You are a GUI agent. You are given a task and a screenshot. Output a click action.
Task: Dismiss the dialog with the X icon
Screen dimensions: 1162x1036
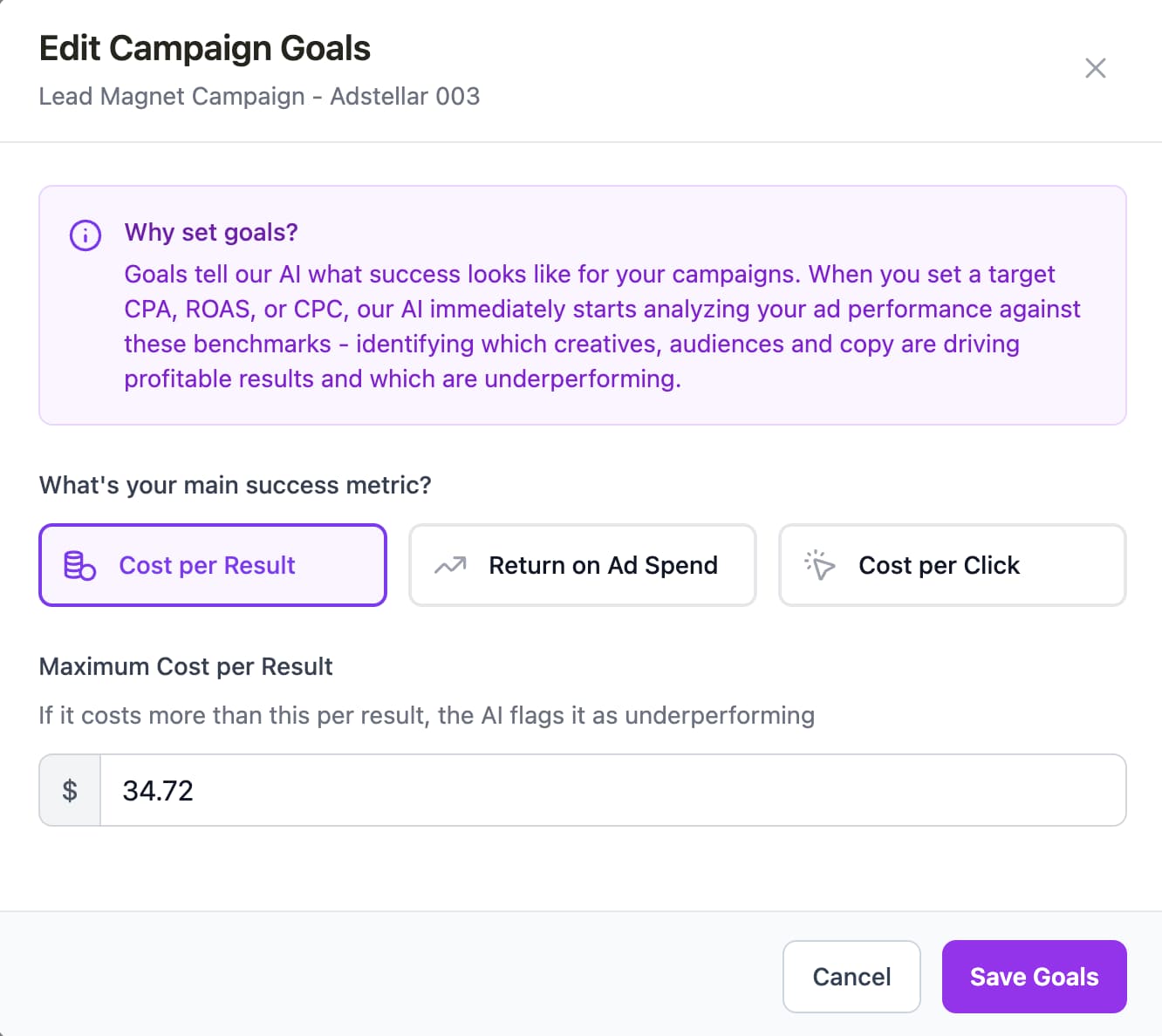(1095, 68)
